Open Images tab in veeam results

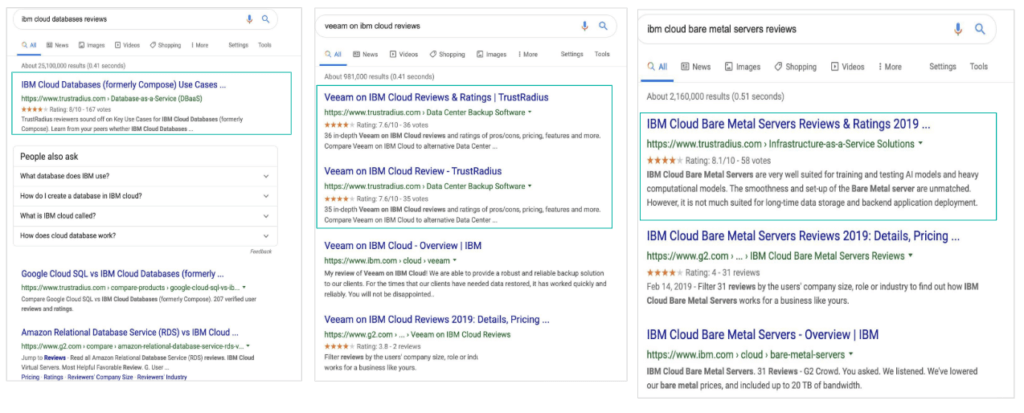click(x=491, y=54)
